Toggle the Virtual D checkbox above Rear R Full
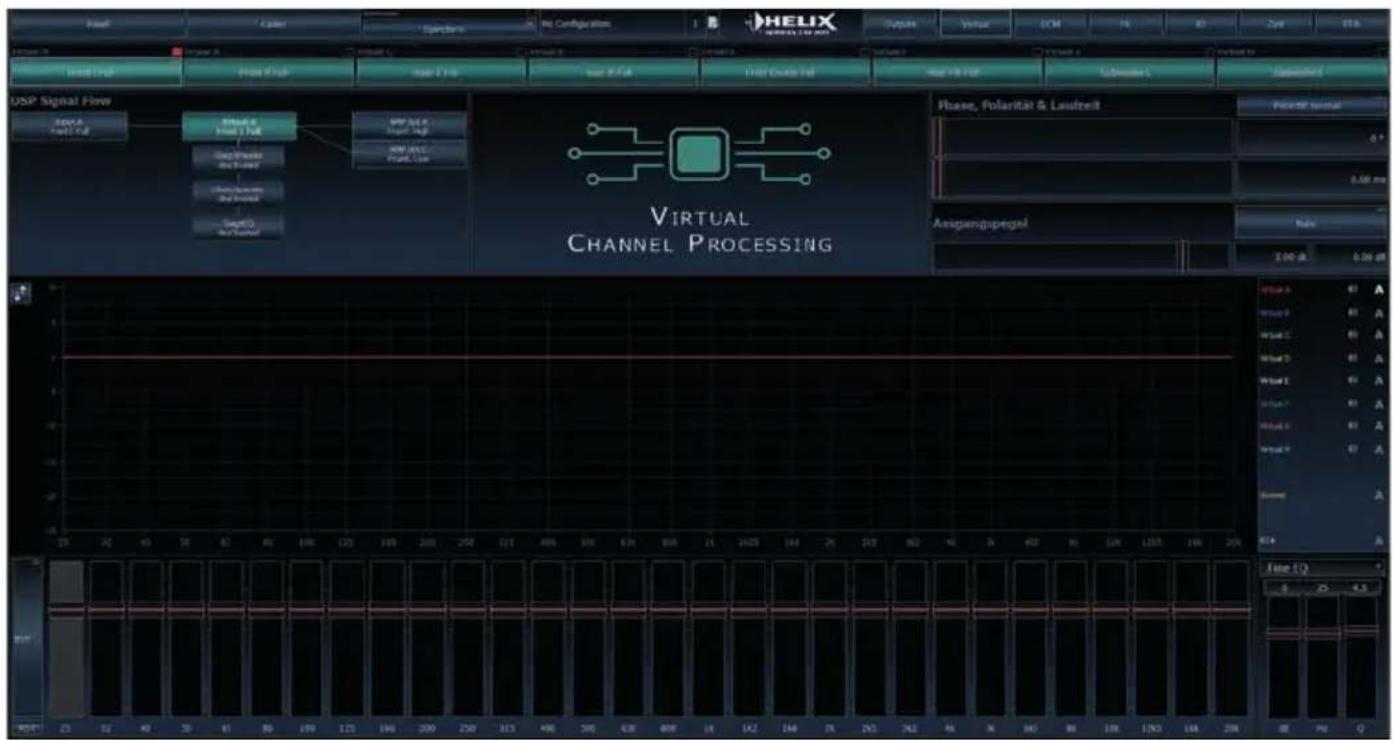This screenshot has width=1393, height=740. pyautogui.click(x=693, y=50)
